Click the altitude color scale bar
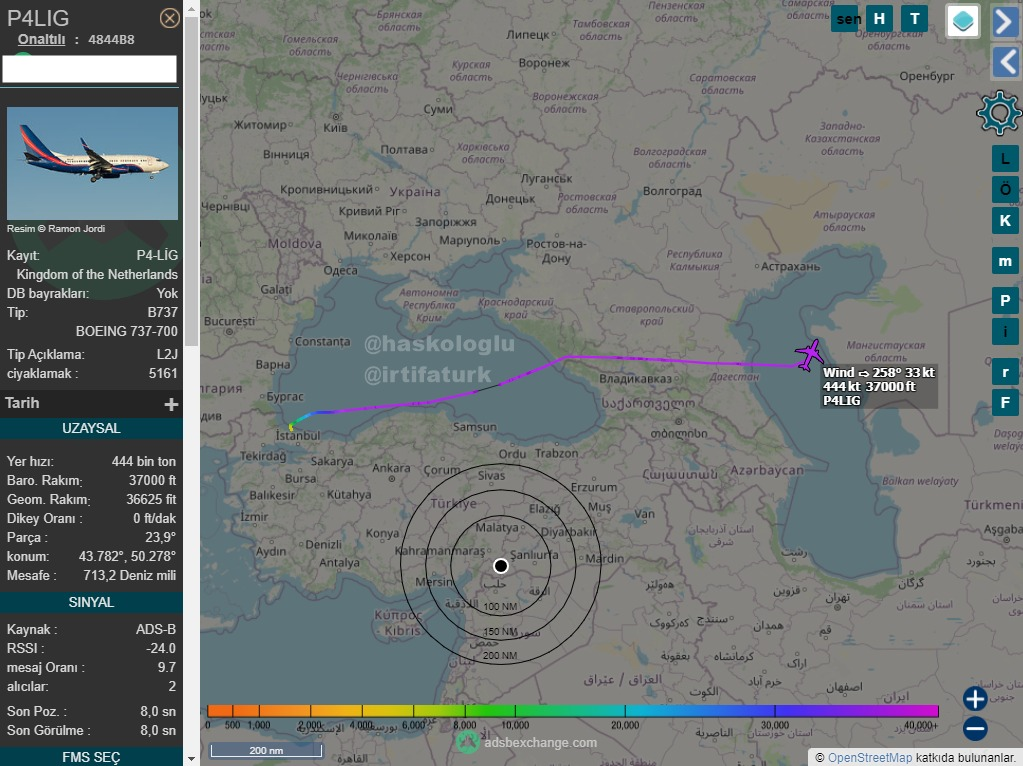 click(573, 711)
